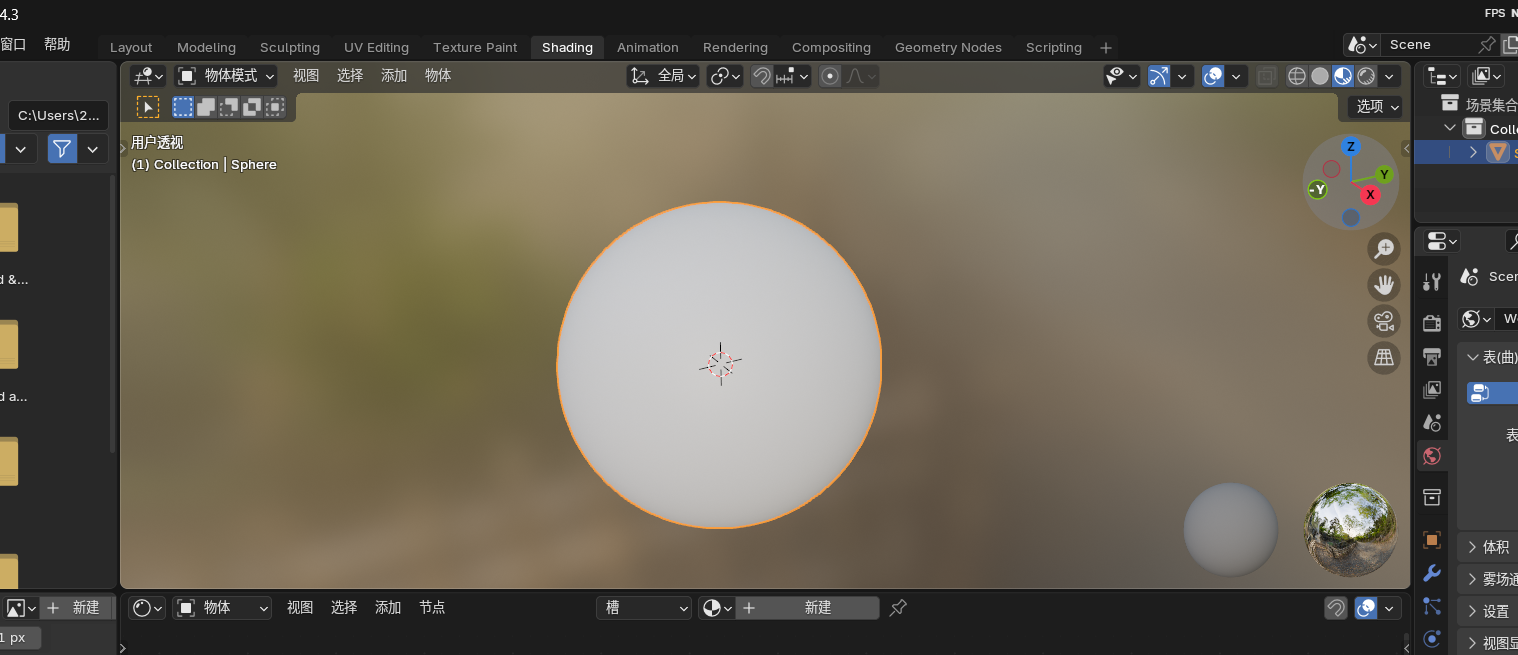This screenshot has width=1518, height=655.
Task: Click the HDRI environment preview sphere
Action: (x=1350, y=530)
